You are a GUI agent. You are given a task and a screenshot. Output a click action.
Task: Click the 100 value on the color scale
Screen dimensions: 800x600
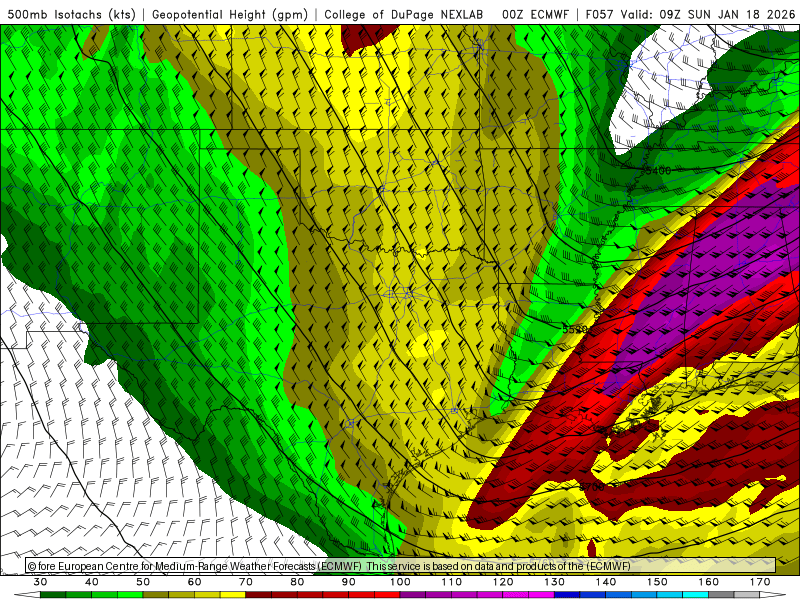[x=400, y=582]
